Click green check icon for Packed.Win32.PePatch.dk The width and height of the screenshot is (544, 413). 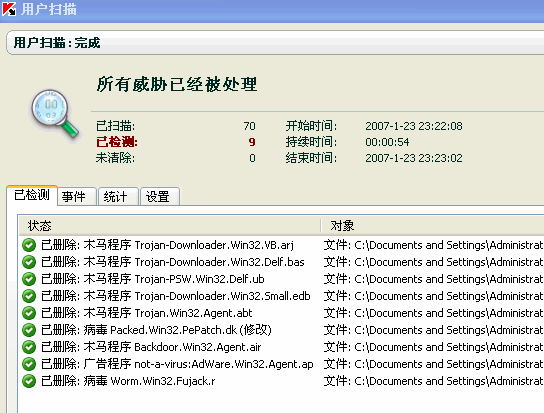click(29, 330)
